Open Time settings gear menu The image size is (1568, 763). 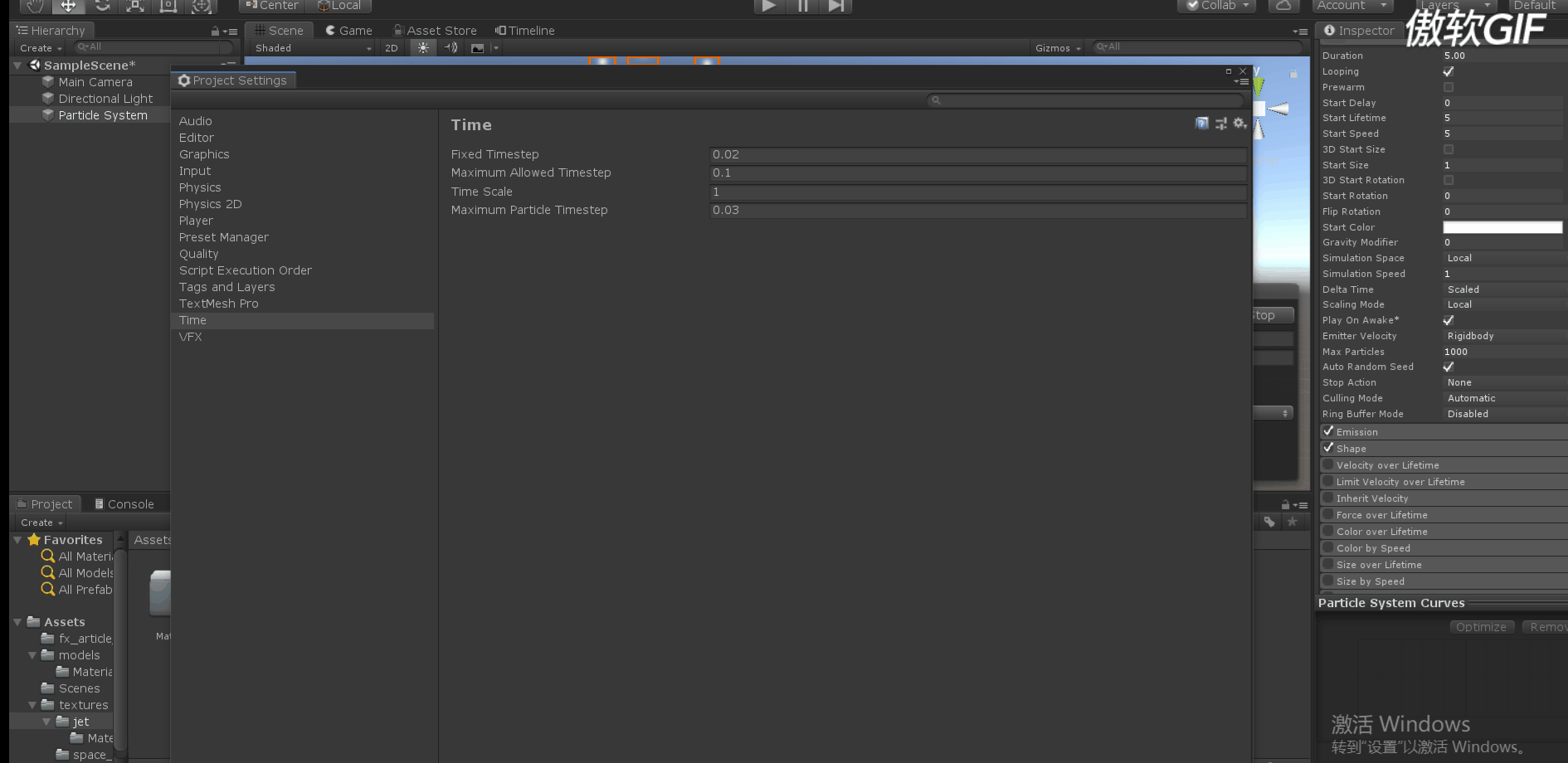pyautogui.click(x=1239, y=124)
